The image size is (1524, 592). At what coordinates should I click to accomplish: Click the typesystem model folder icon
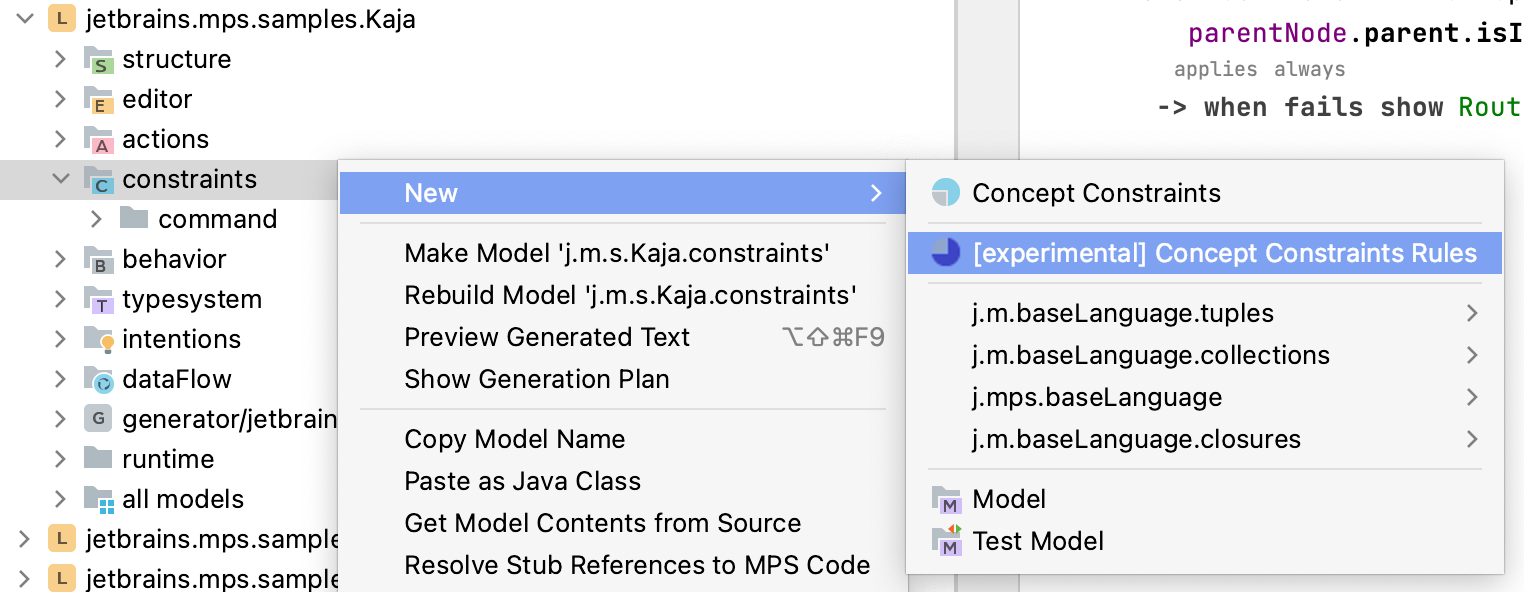[98, 300]
